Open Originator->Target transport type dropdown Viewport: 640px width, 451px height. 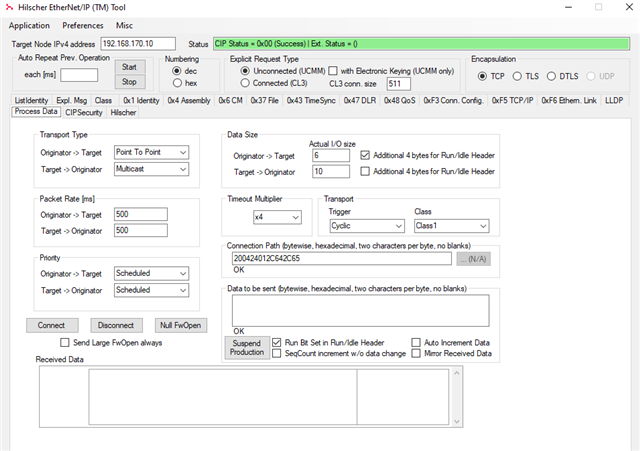coord(151,152)
